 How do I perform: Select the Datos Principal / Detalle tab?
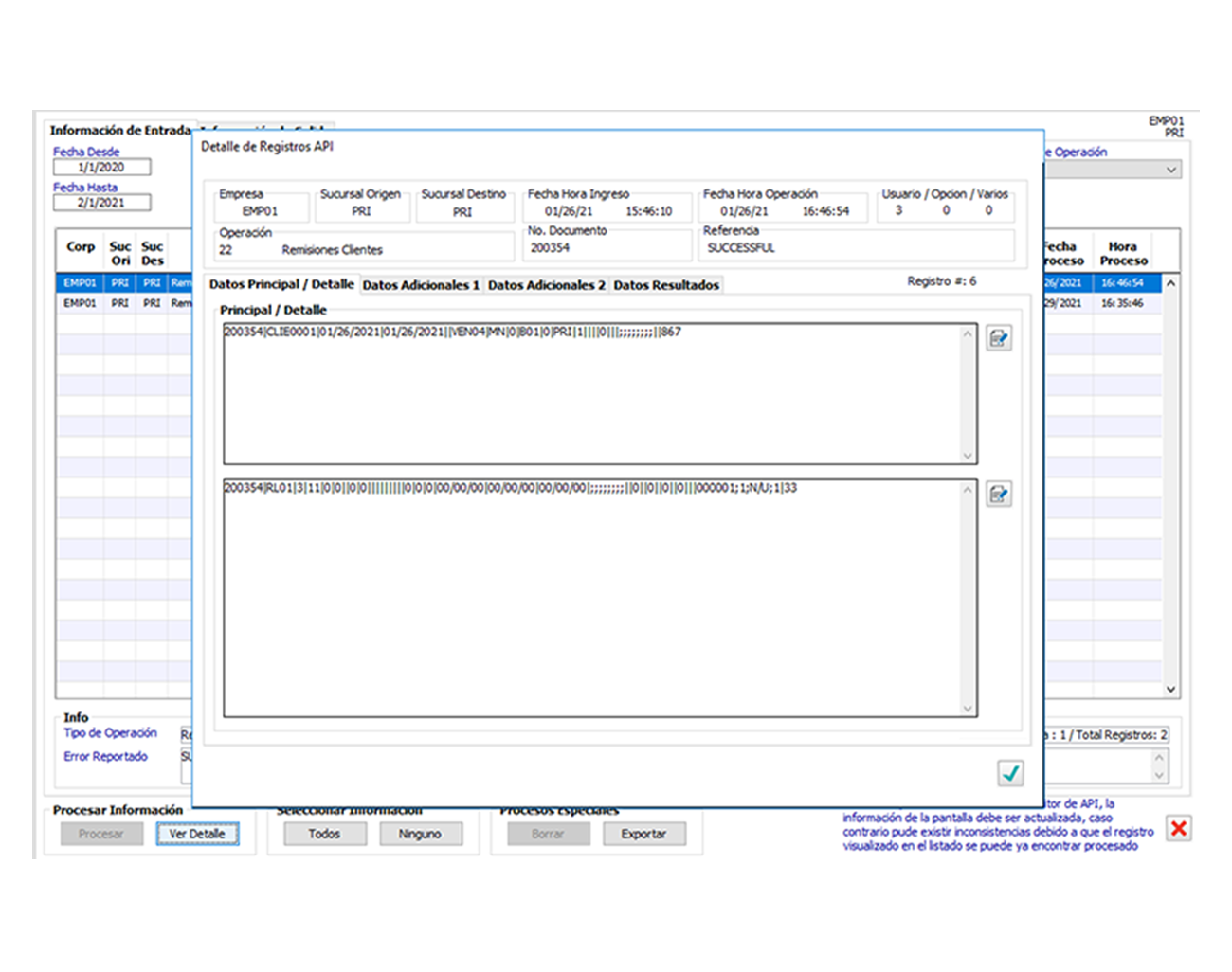(281, 284)
